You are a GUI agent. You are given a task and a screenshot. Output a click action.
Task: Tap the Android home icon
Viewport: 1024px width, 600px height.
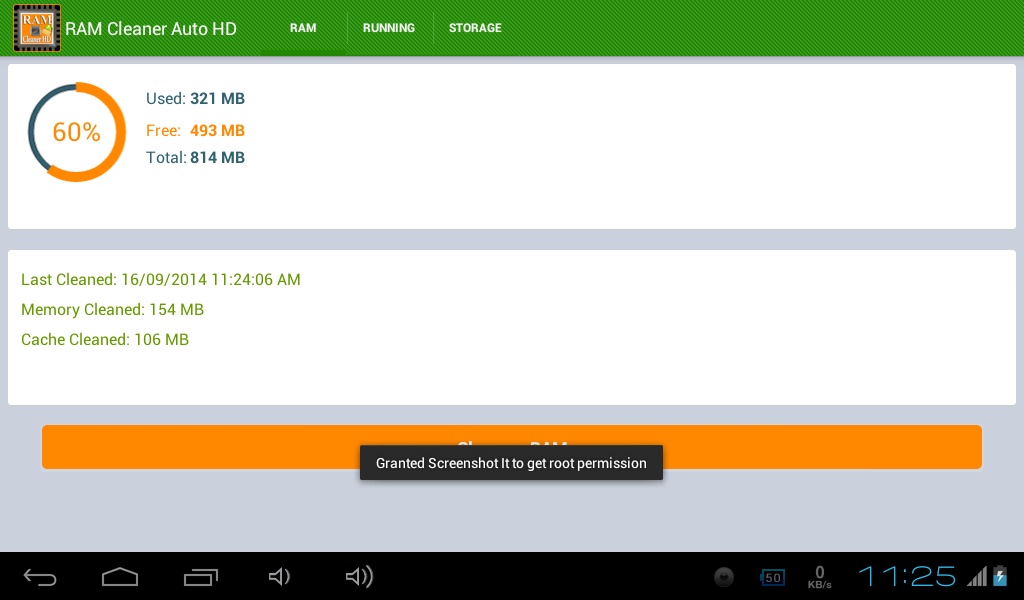(120, 576)
